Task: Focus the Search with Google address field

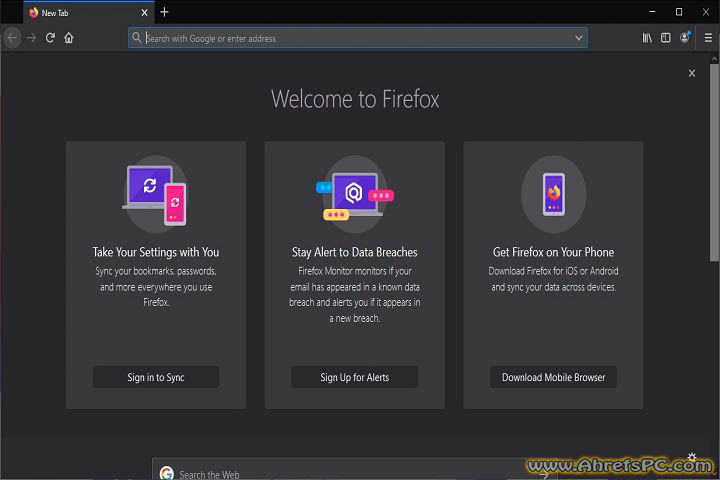Action: coord(358,38)
